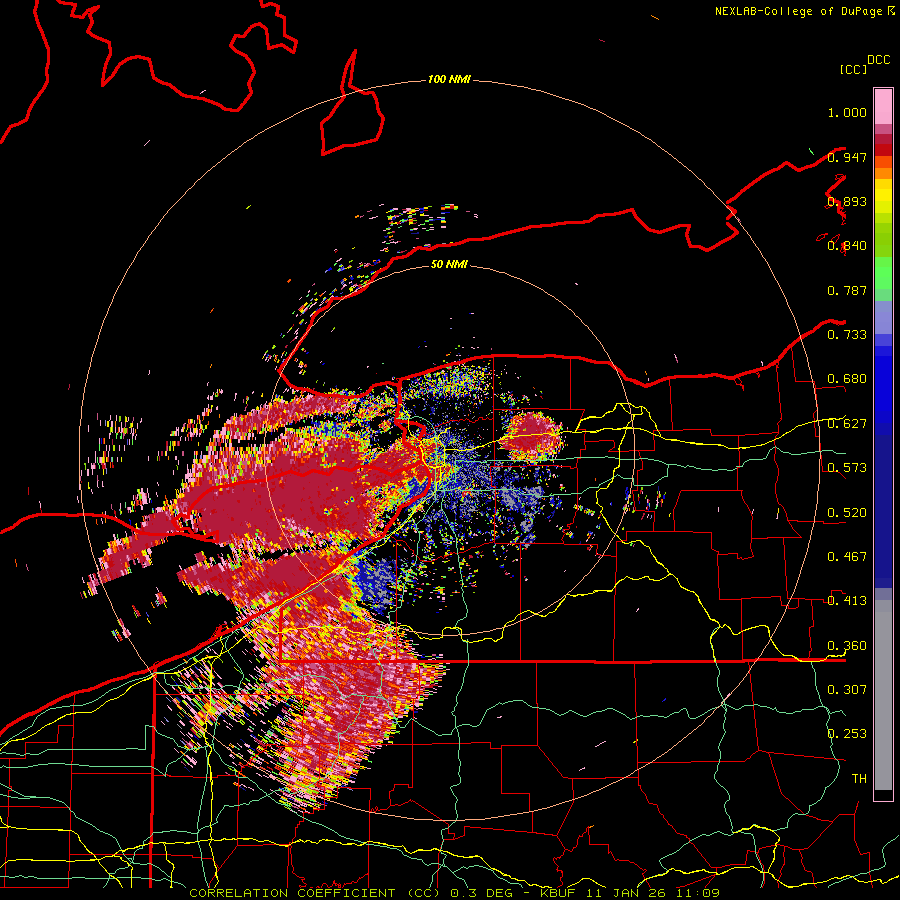
Task: Click the 50 NMI range ring label
Action: (449, 264)
